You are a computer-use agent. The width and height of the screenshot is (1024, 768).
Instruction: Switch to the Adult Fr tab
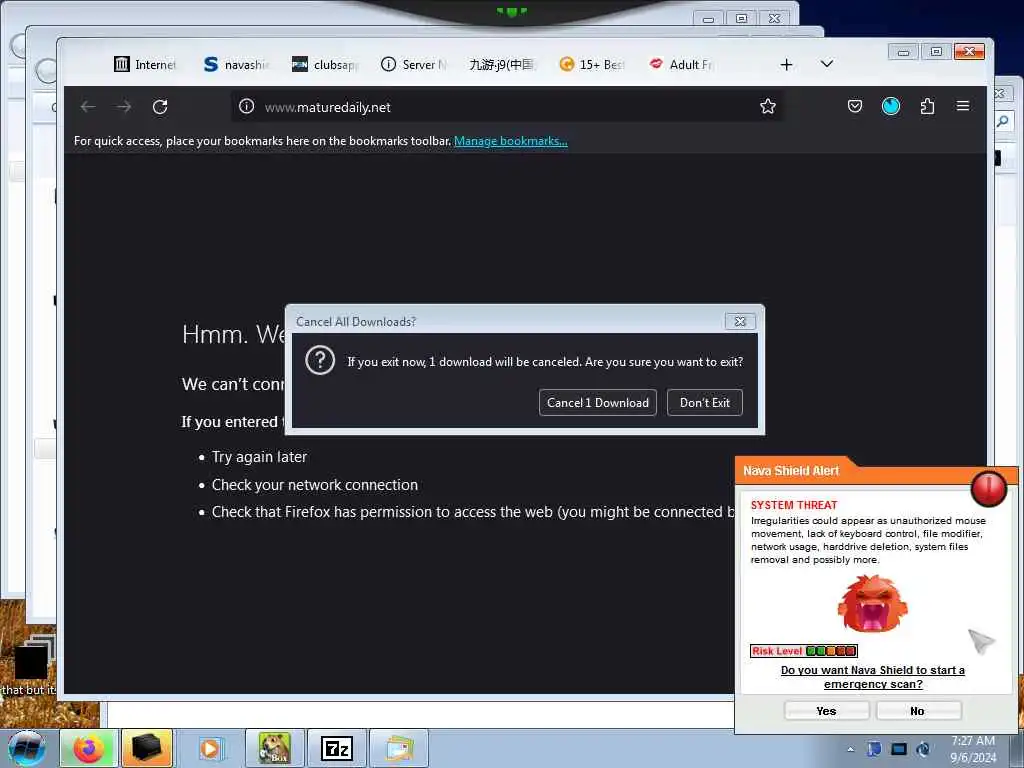click(x=681, y=64)
